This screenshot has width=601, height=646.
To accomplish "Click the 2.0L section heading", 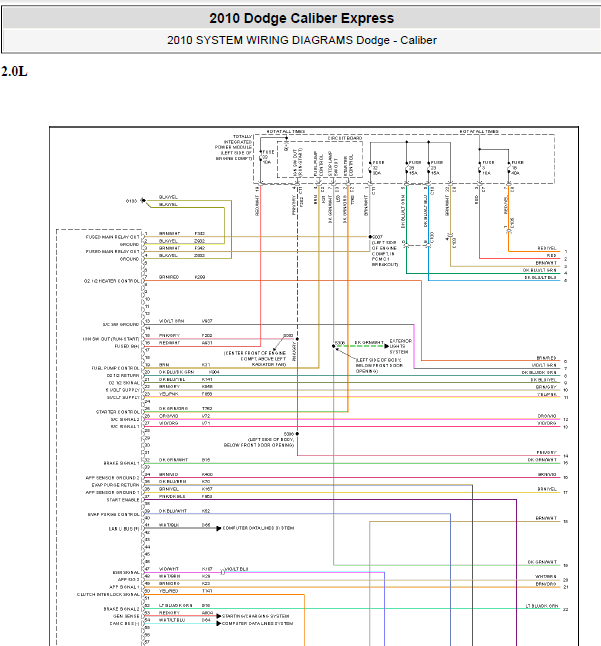I will (14, 72).
